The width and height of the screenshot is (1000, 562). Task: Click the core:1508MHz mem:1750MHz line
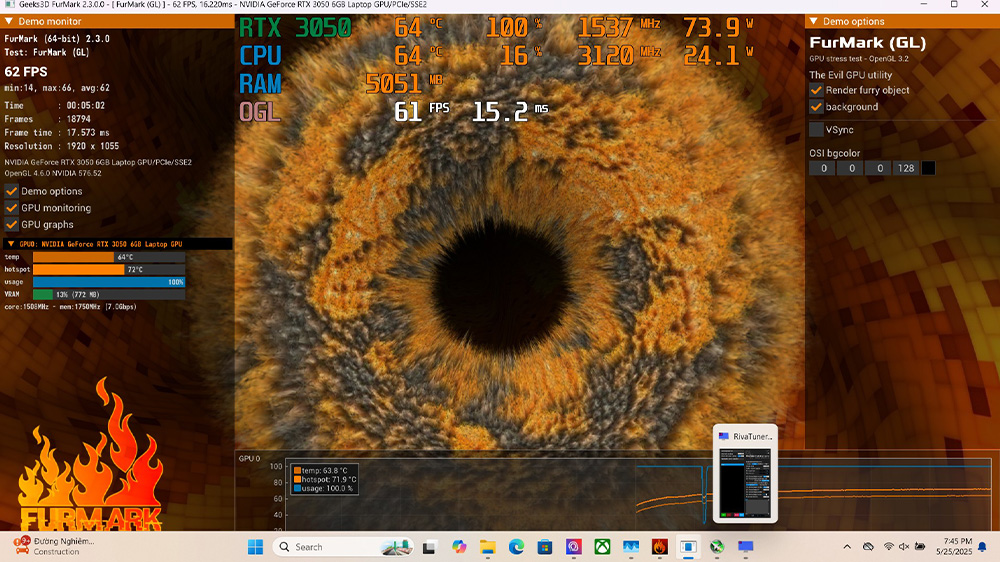[71, 307]
